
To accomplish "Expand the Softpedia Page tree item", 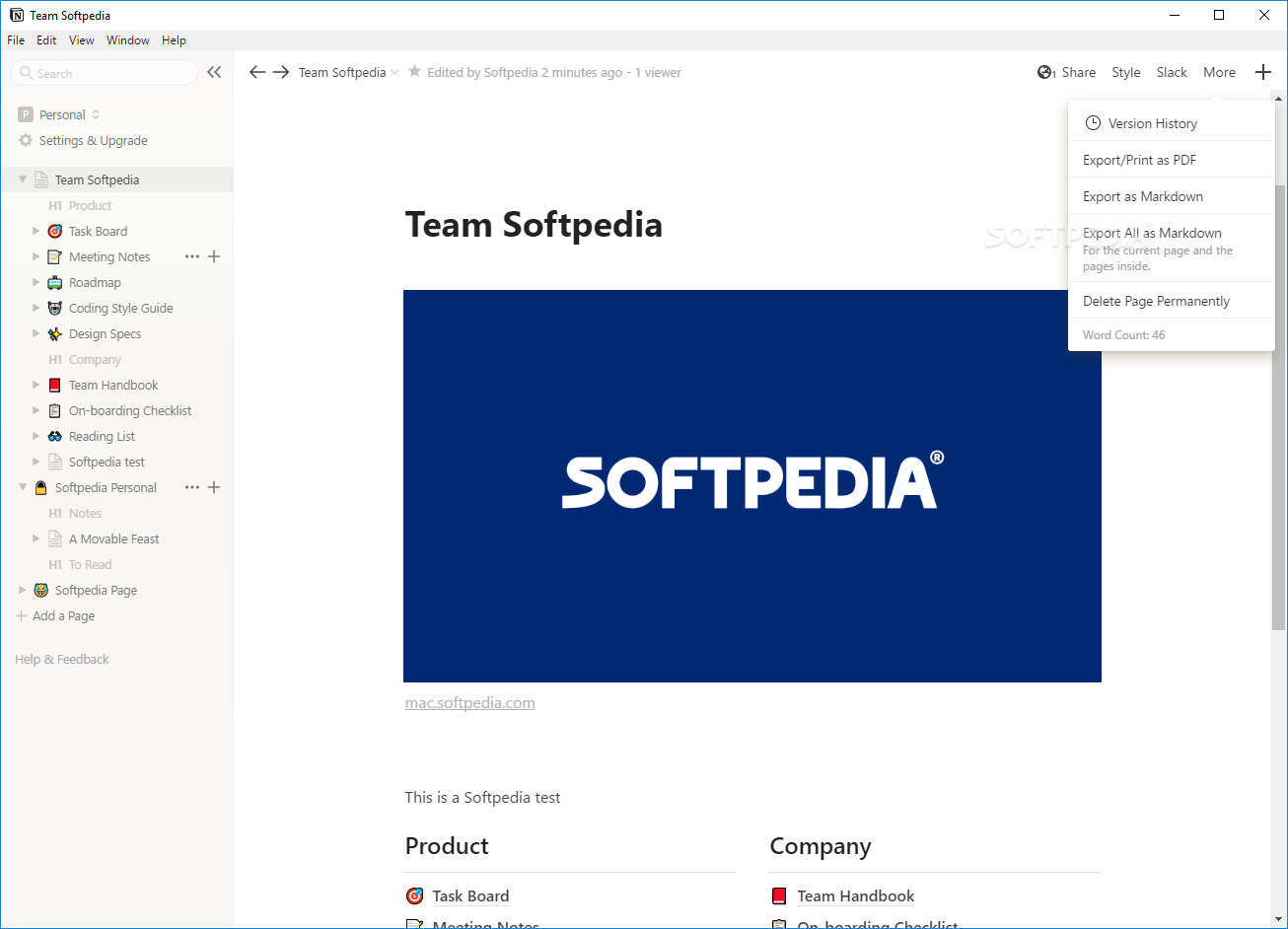I will tap(23, 590).
